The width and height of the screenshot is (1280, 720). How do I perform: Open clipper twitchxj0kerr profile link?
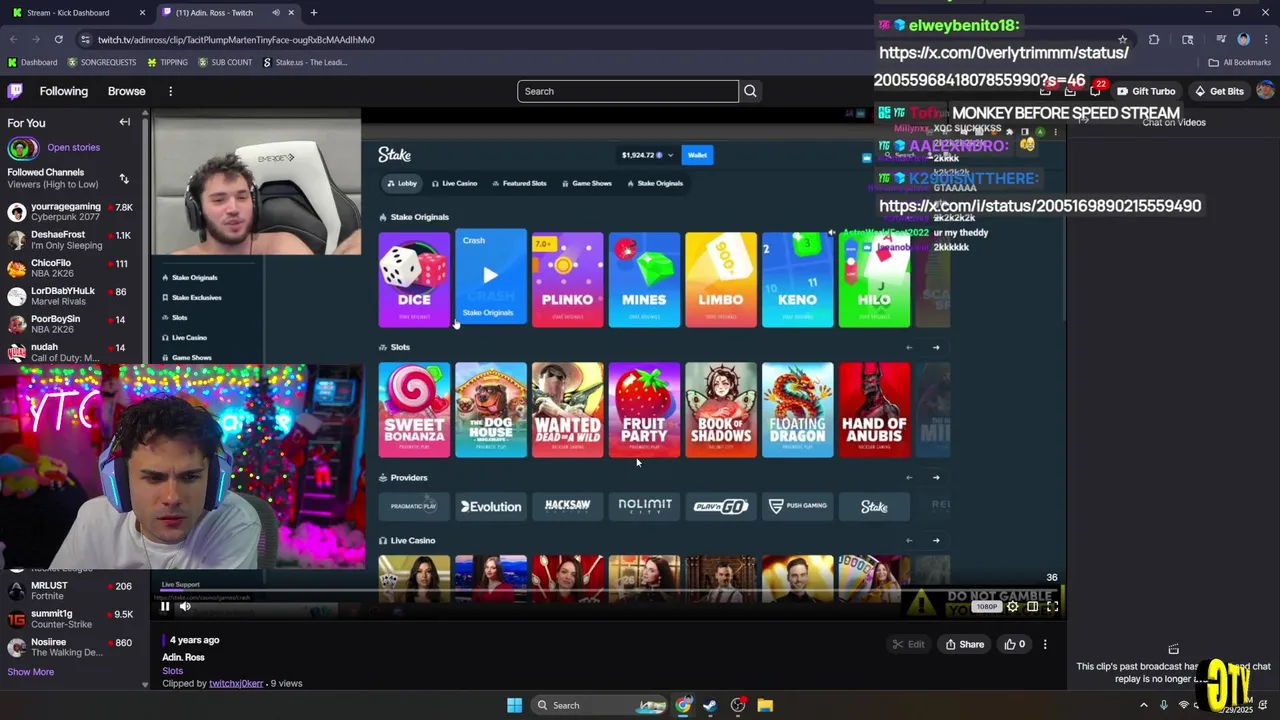(x=236, y=684)
